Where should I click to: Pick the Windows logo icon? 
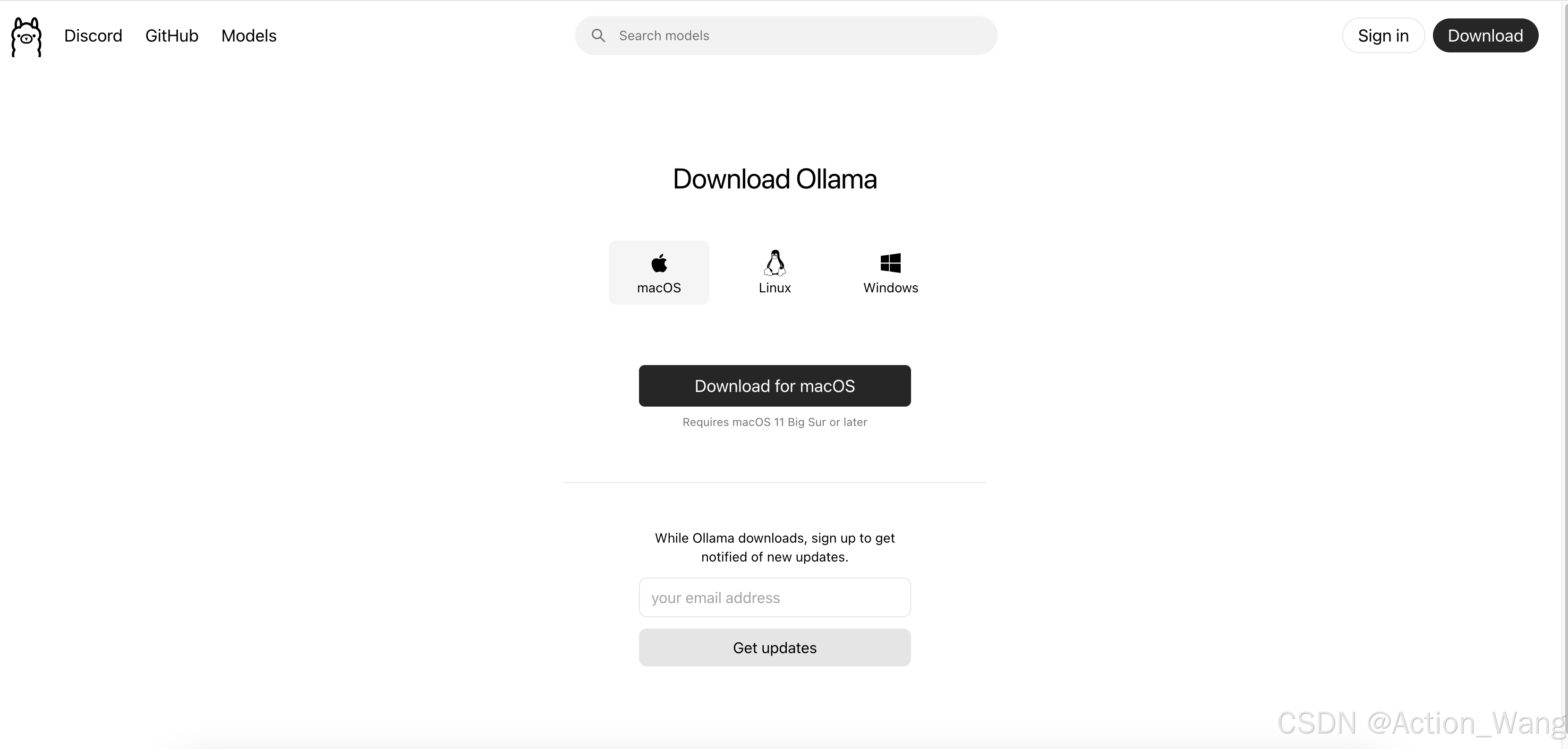(891, 263)
